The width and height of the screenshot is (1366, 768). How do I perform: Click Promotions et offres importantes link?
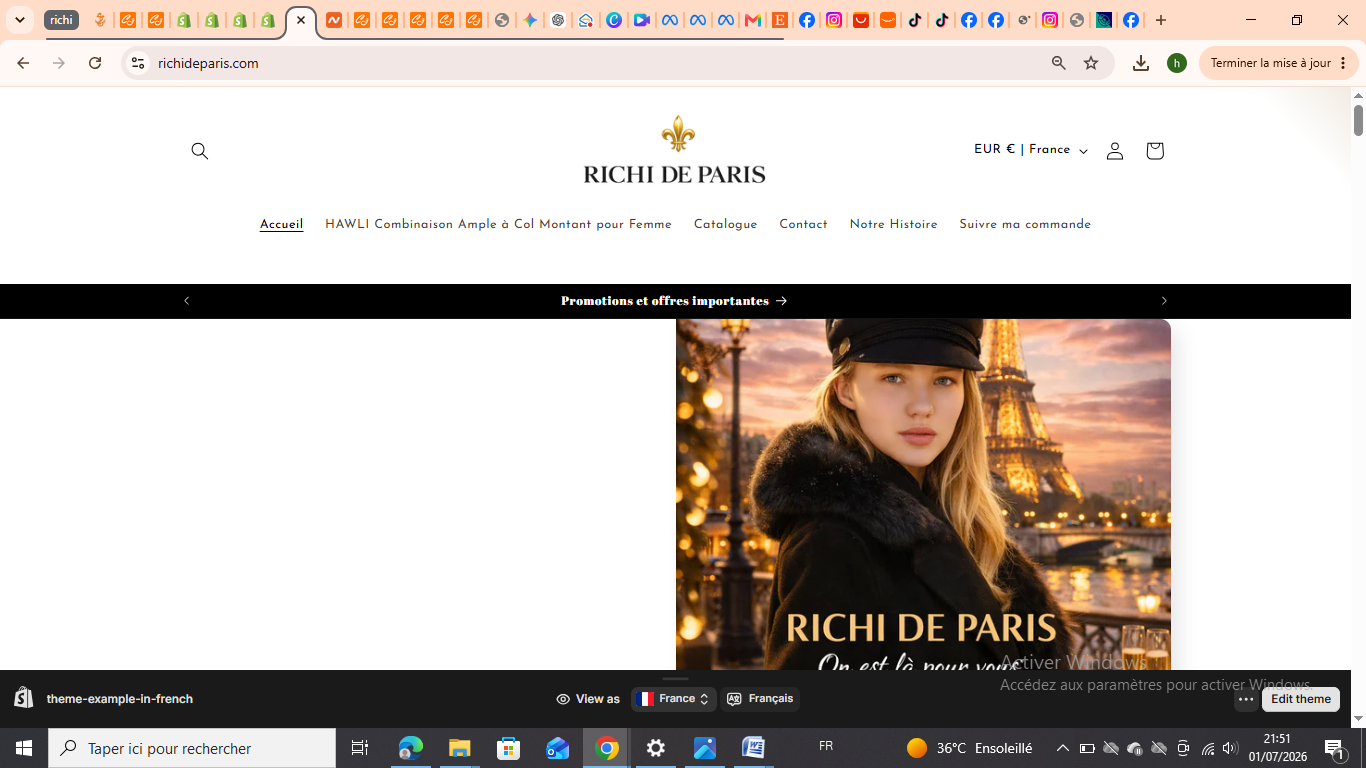pyautogui.click(x=674, y=301)
